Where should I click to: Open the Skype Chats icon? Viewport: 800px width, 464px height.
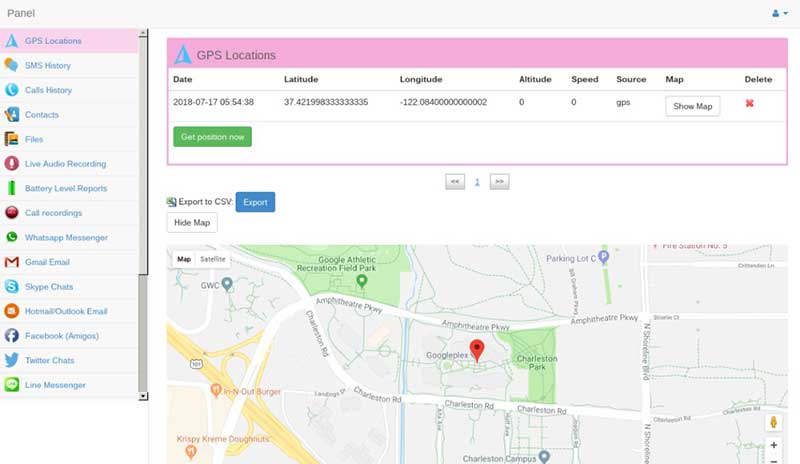pos(11,287)
